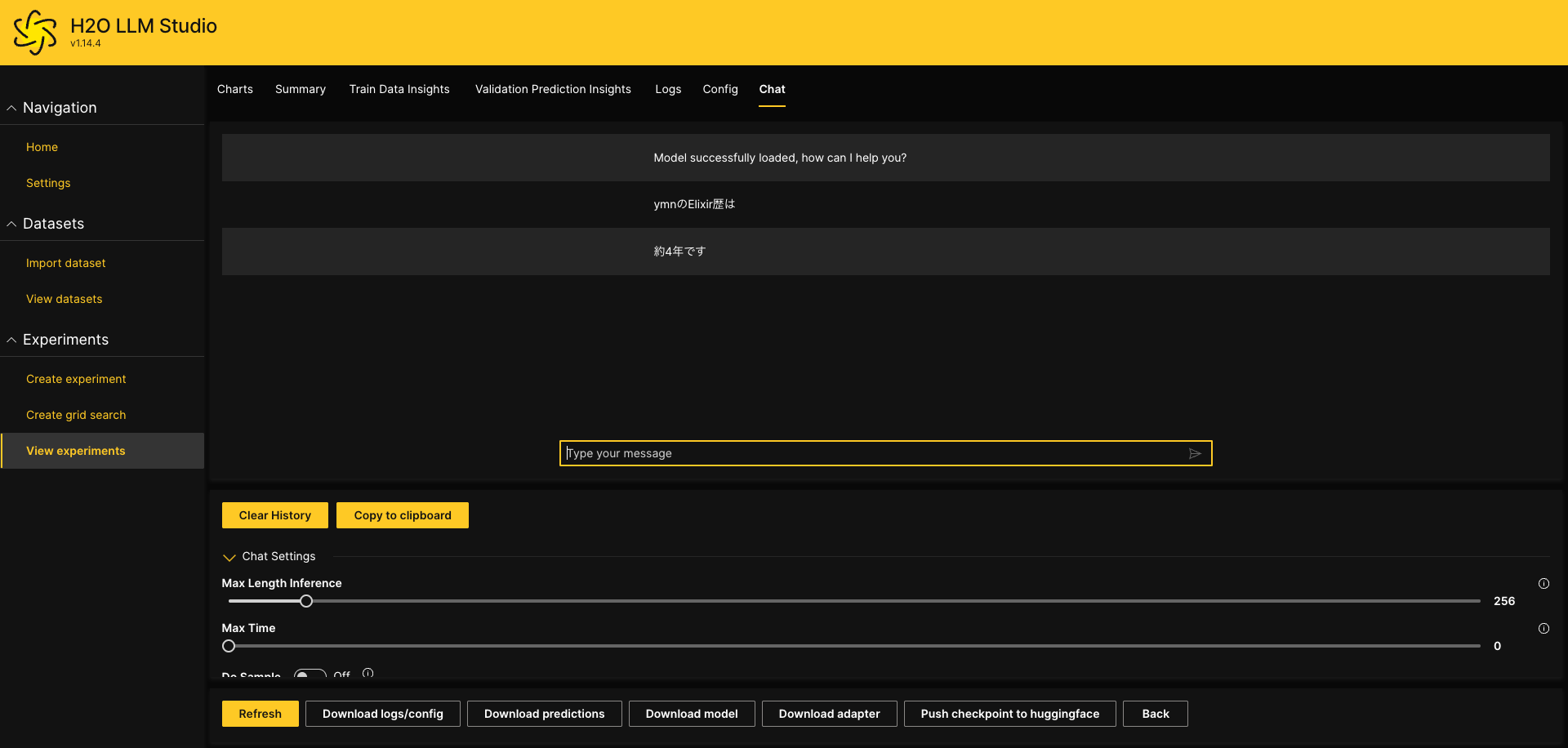Click Download predictions button
The width and height of the screenshot is (1568, 748).
click(x=545, y=714)
